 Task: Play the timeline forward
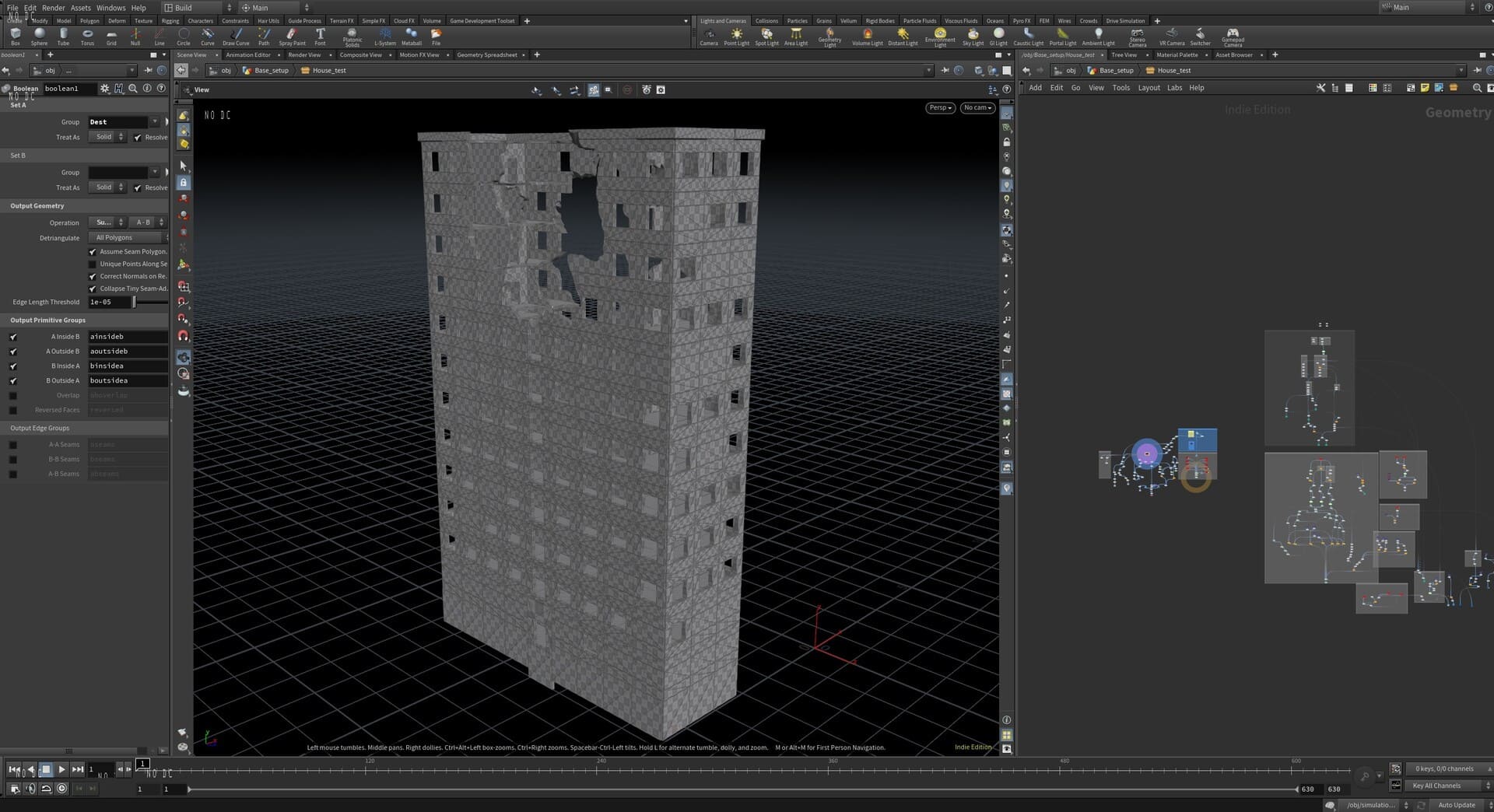pyautogui.click(x=61, y=769)
